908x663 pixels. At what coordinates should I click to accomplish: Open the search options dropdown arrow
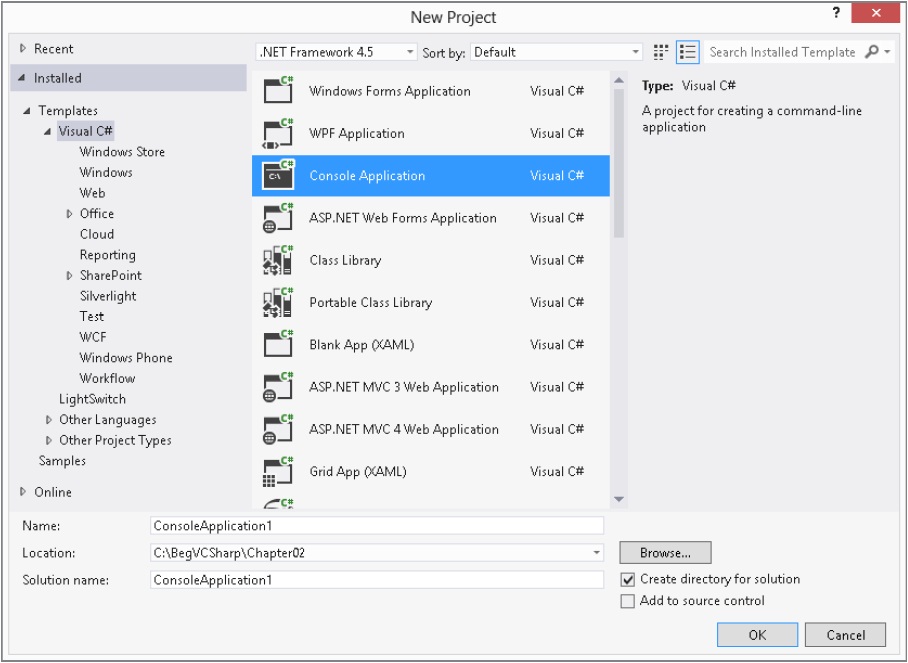pos(887,52)
